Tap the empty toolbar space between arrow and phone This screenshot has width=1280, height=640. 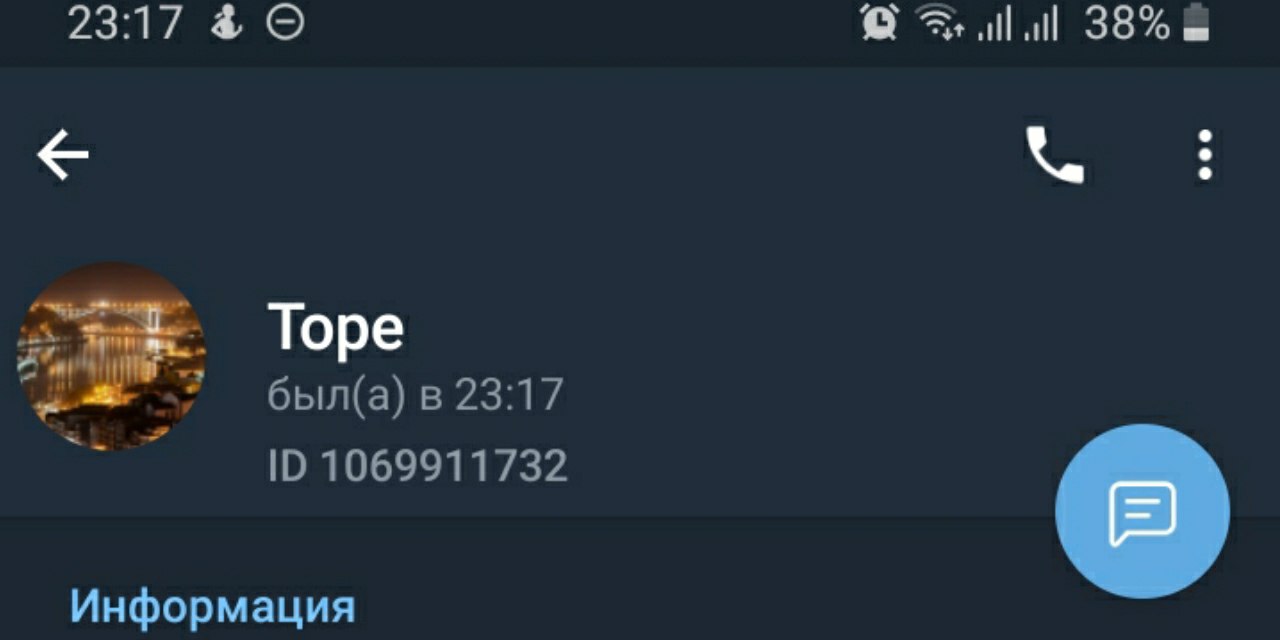pos(550,155)
